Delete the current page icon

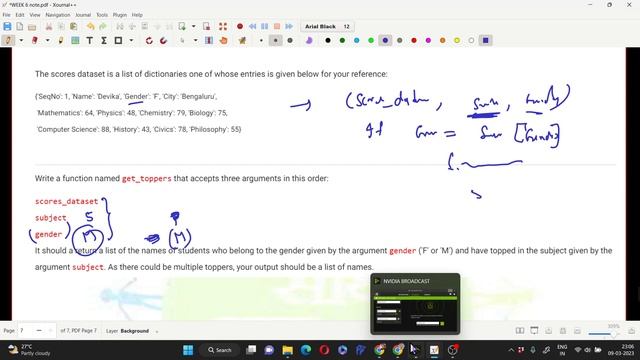[x=207, y=27]
